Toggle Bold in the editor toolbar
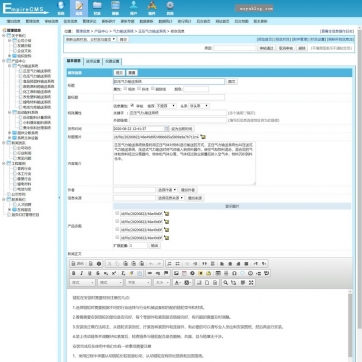 (74, 273)
